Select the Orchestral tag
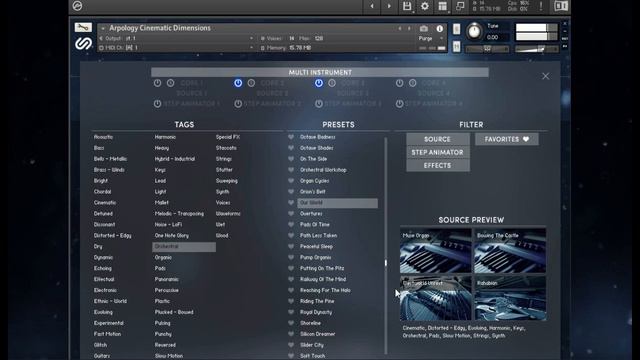 tap(184, 247)
